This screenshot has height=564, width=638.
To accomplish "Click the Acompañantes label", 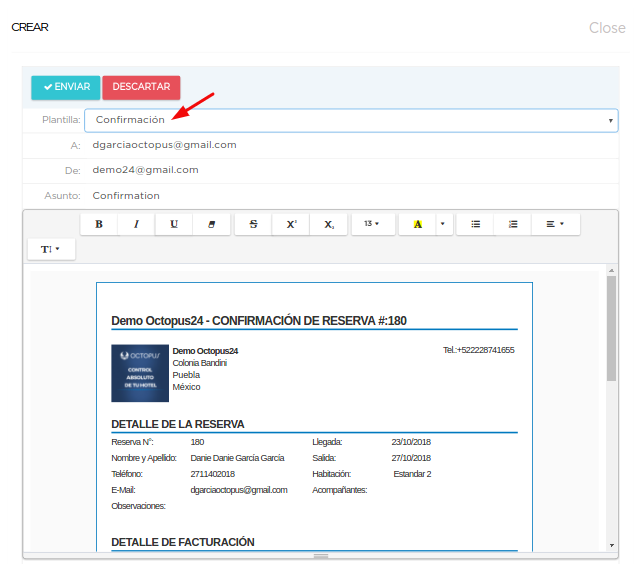I will click(339, 490).
